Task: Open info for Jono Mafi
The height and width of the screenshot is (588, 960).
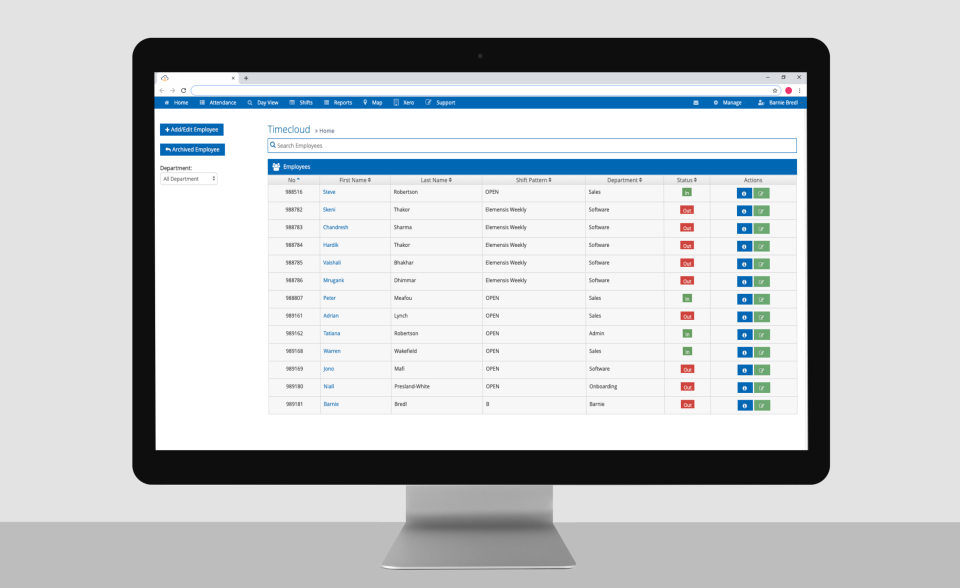Action: click(x=744, y=371)
